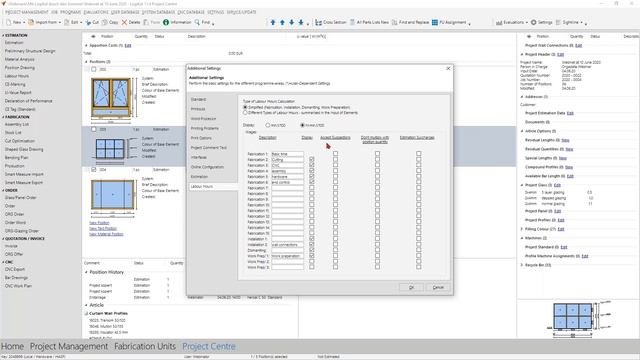The image size is (640, 360).
Task: Click the Settings gear toolbar icon
Action: [x=533, y=22]
